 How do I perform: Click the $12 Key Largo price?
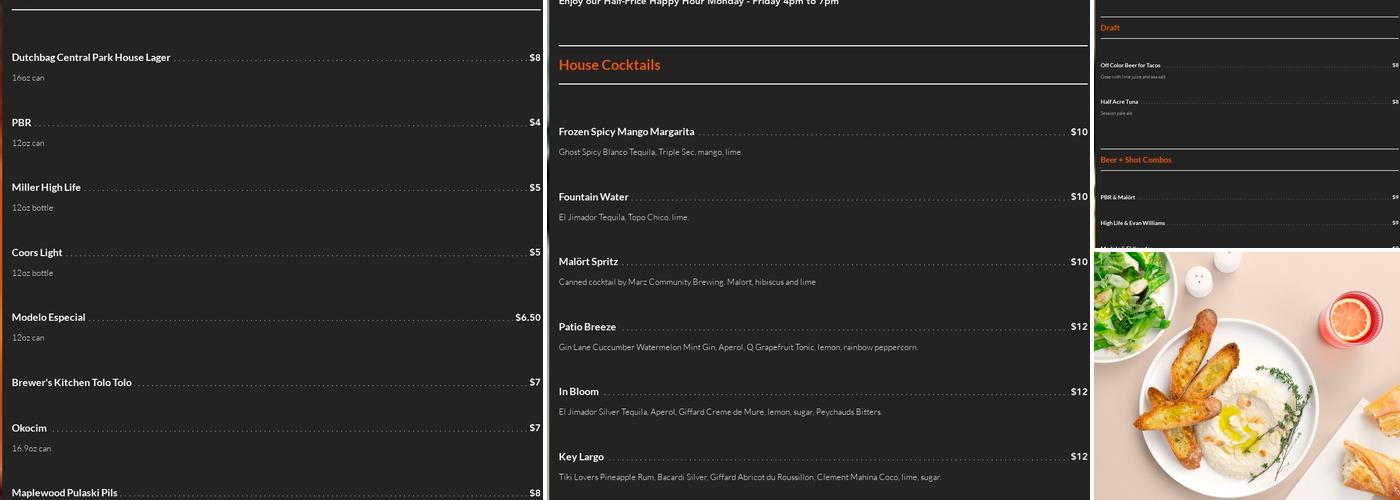[x=1079, y=457]
